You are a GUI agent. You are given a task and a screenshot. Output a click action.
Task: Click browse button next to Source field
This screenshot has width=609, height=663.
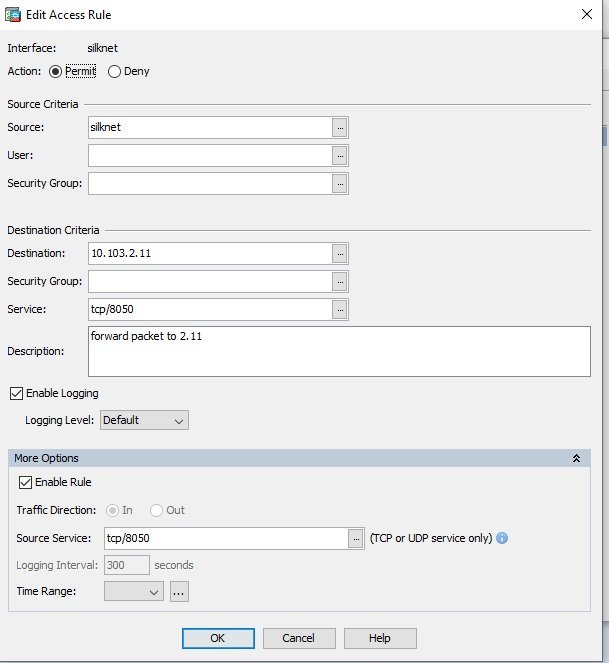point(340,128)
